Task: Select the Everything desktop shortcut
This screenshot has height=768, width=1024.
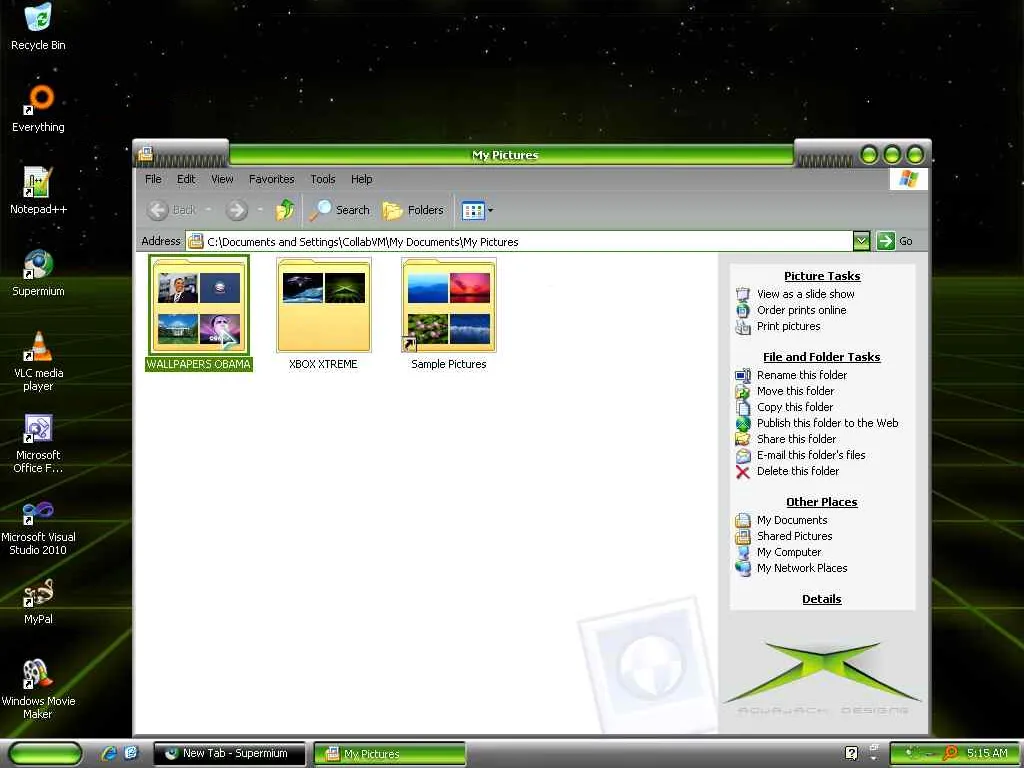Action: [x=38, y=108]
